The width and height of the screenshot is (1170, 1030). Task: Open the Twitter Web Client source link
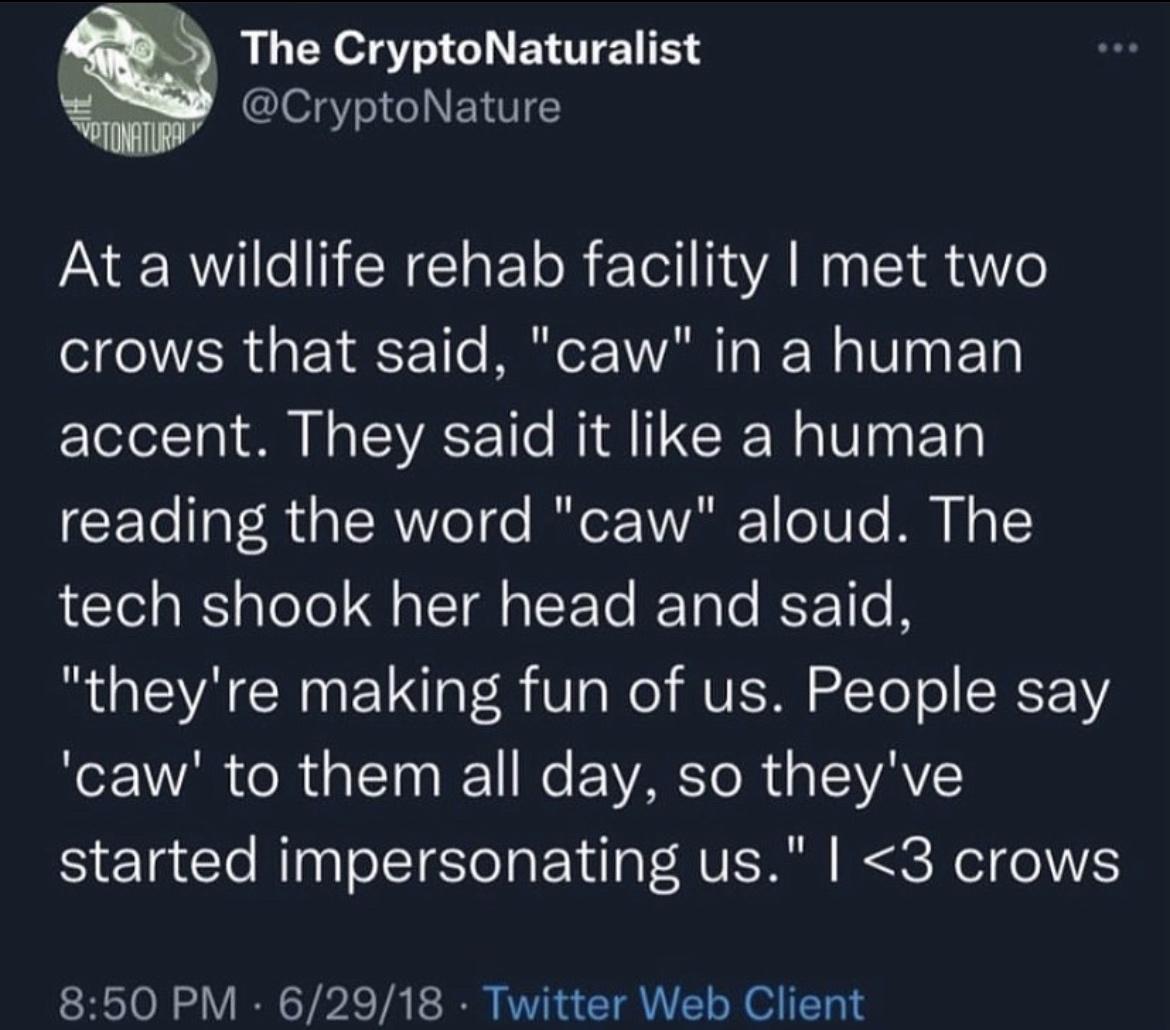[679, 1001]
